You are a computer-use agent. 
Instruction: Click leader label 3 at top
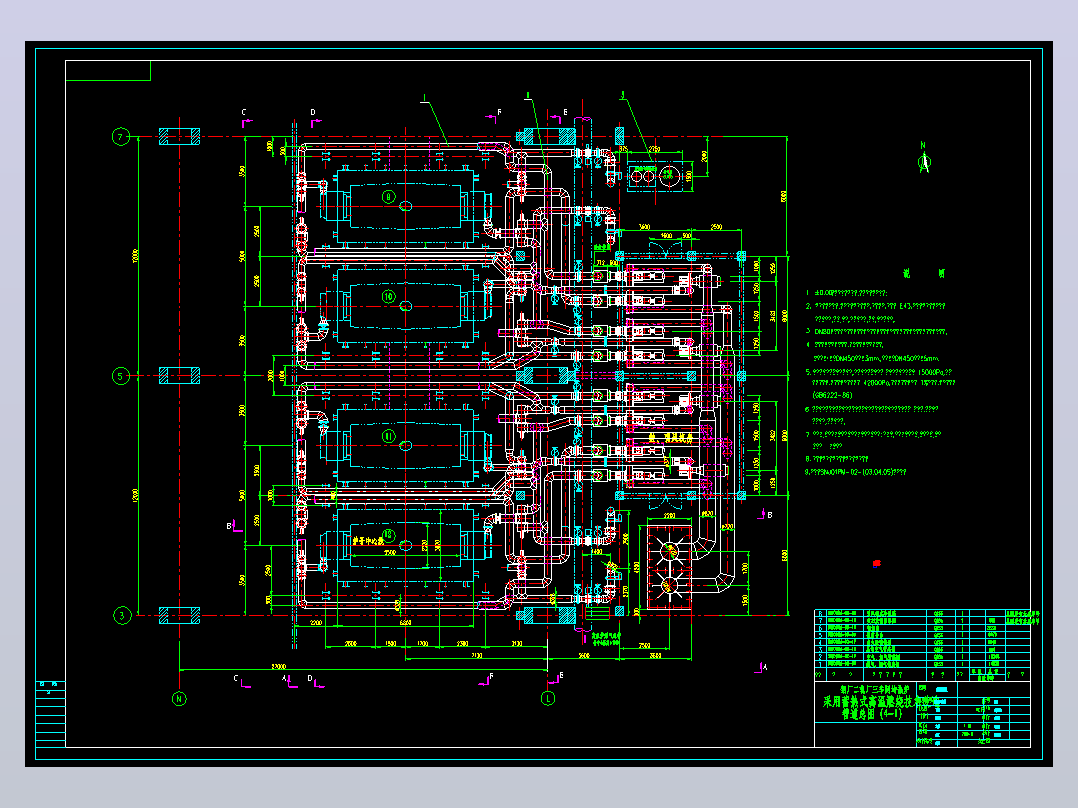(622, 96)
